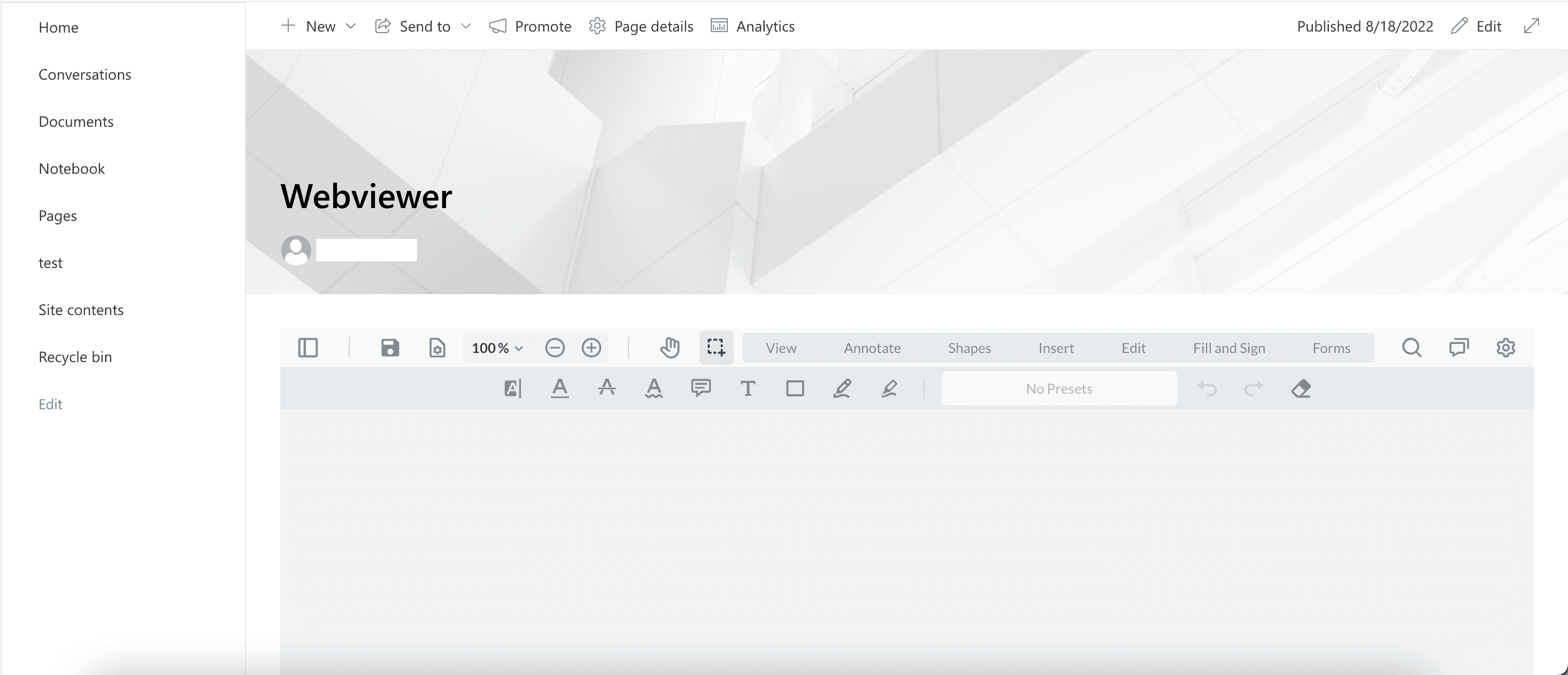Open document settings file icon
The width and height of the screenshot is (1568, 675).
tap(437, 348)
